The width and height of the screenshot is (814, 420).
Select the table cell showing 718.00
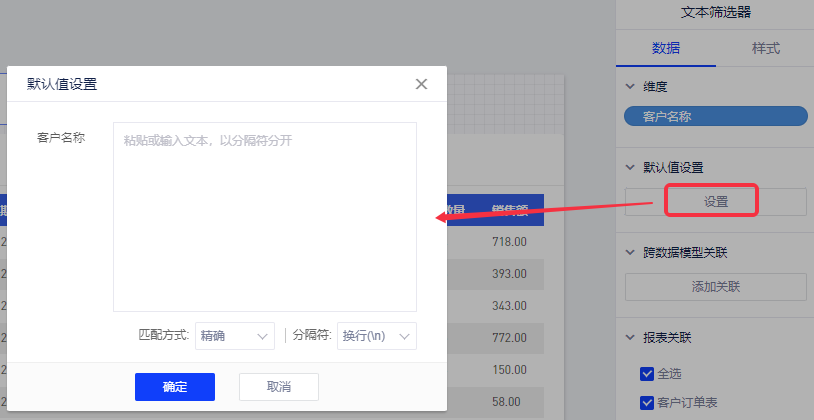coord(508,242)
